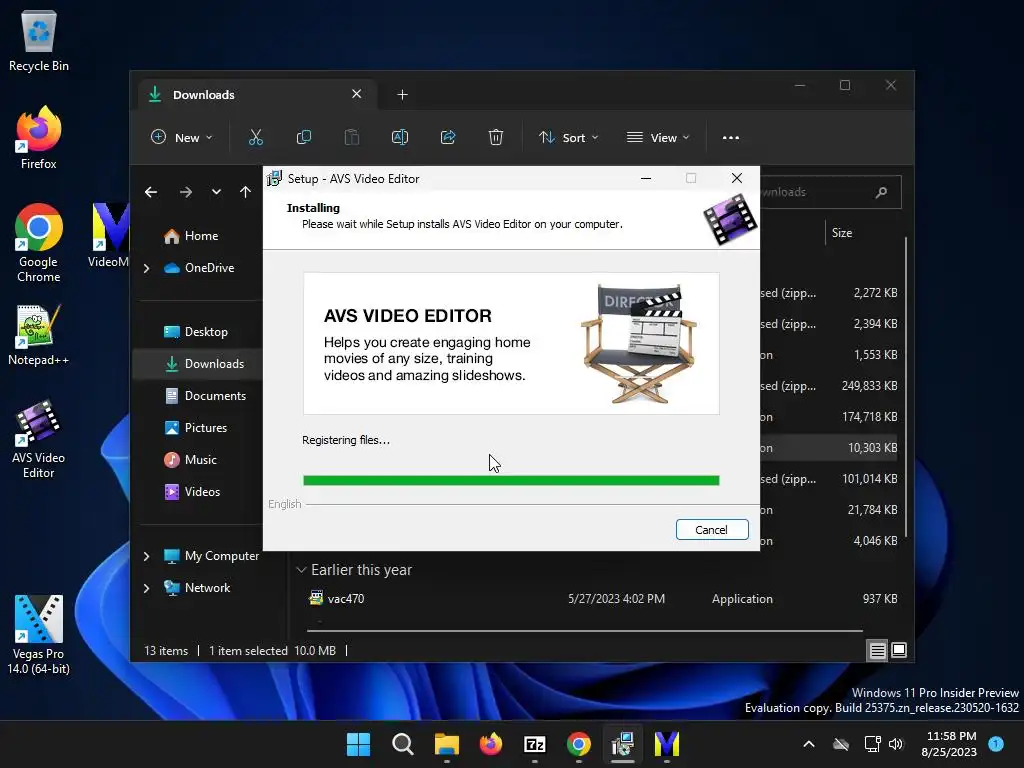Viewport: 1024px width, 768px height.
Task: Select the file sized 10,303 KB
Action: [x=872, y=448]
